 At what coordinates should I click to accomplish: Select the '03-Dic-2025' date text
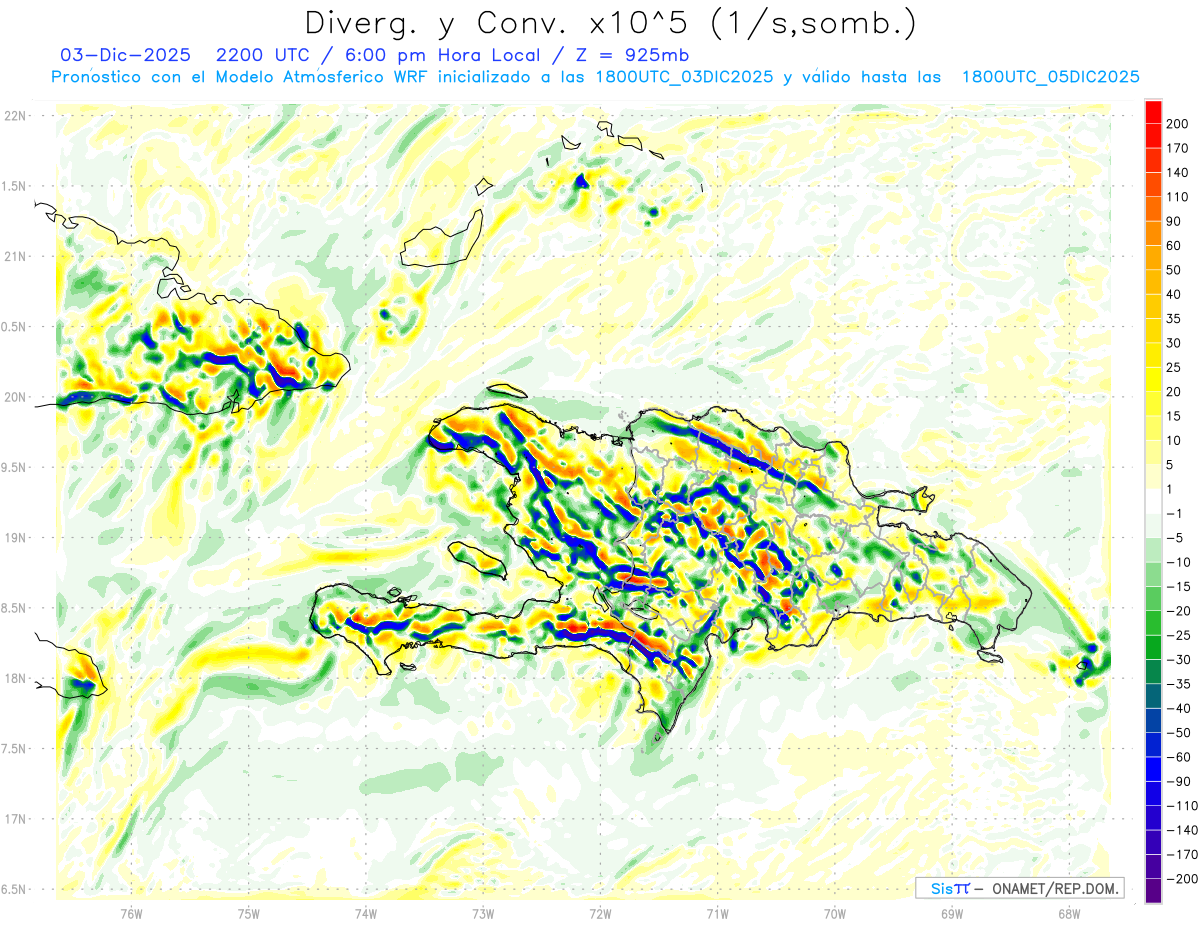[125, 54]
